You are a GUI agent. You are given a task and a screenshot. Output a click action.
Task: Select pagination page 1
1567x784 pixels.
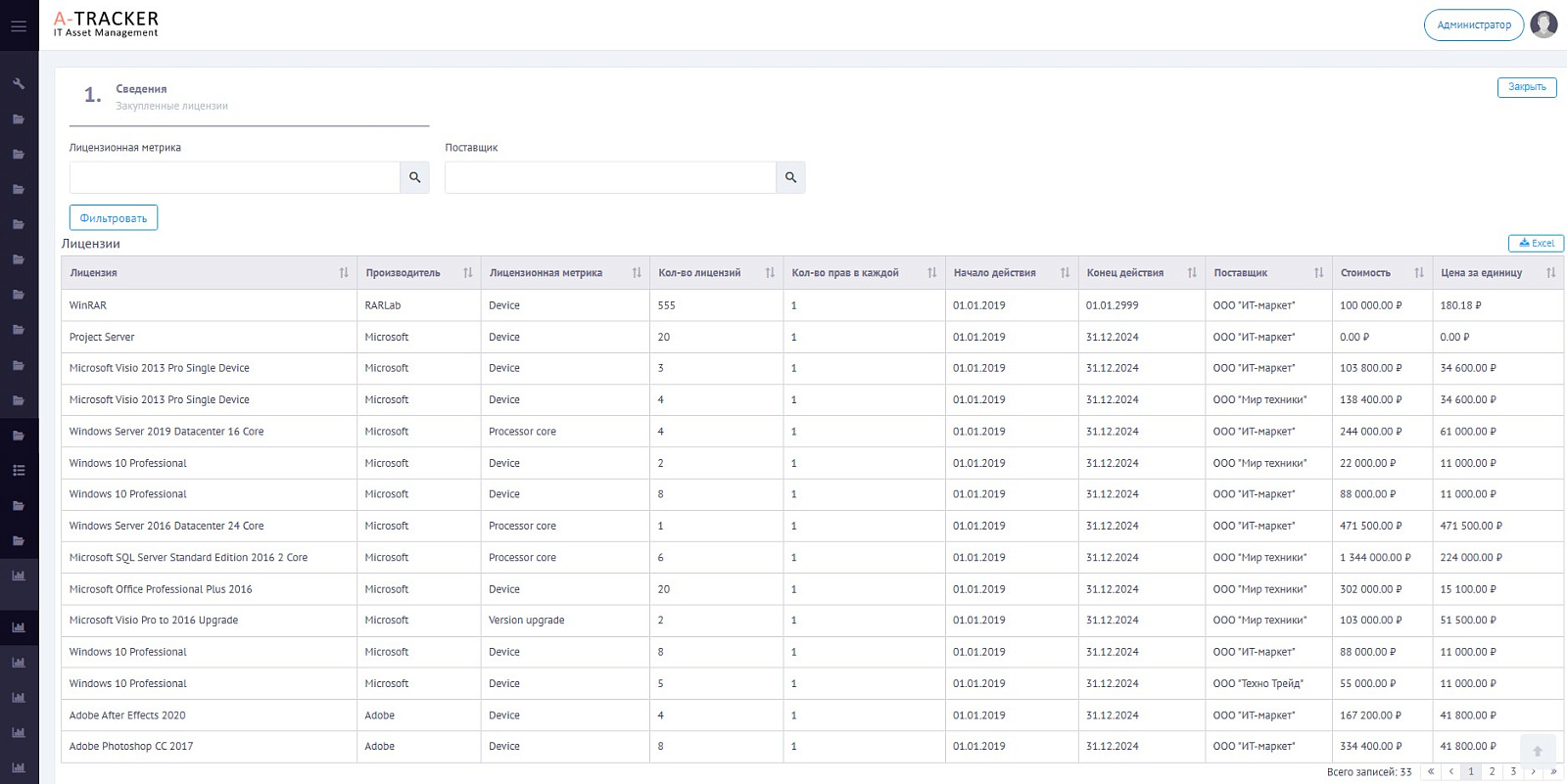(1471, 771)
